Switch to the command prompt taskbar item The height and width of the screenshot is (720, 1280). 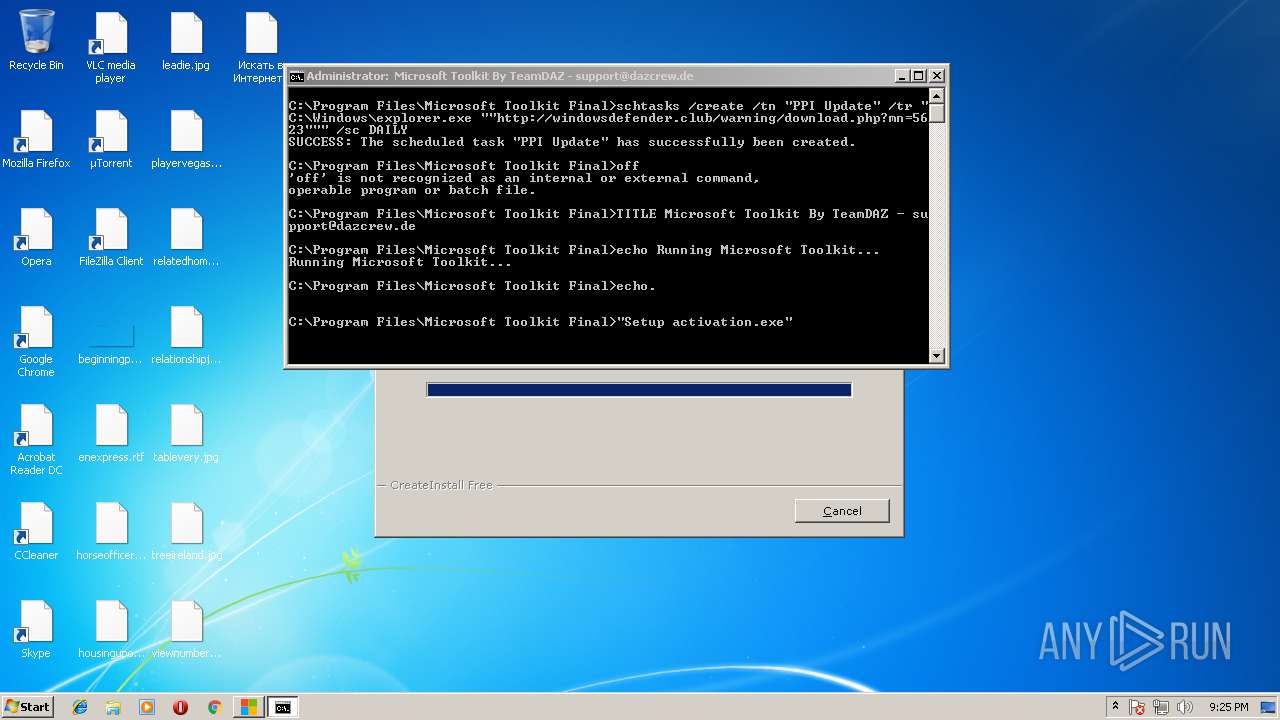click(x=283, y=707)
